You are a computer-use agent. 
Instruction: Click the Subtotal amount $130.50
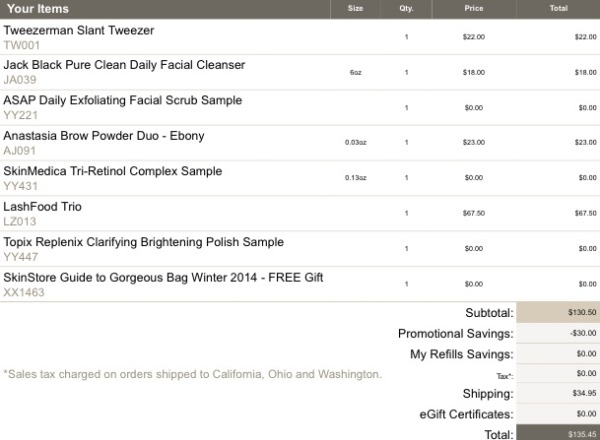(582, 312)
